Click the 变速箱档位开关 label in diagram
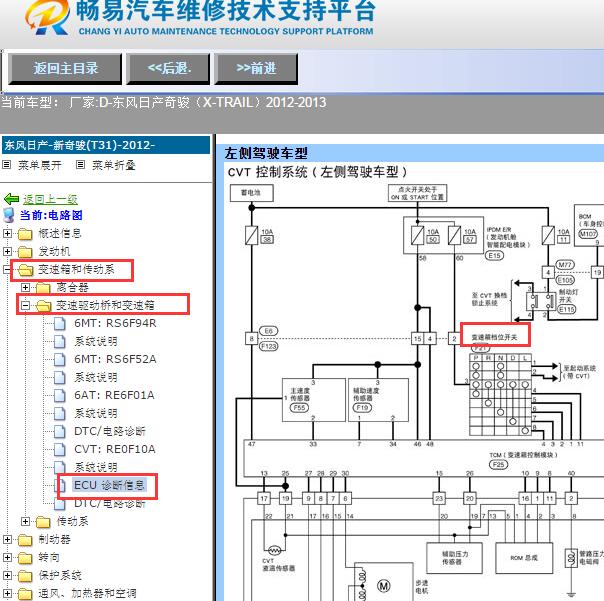The height and width of the screenshot is (601, 604). pyautogui.click(x=494, y=337)
